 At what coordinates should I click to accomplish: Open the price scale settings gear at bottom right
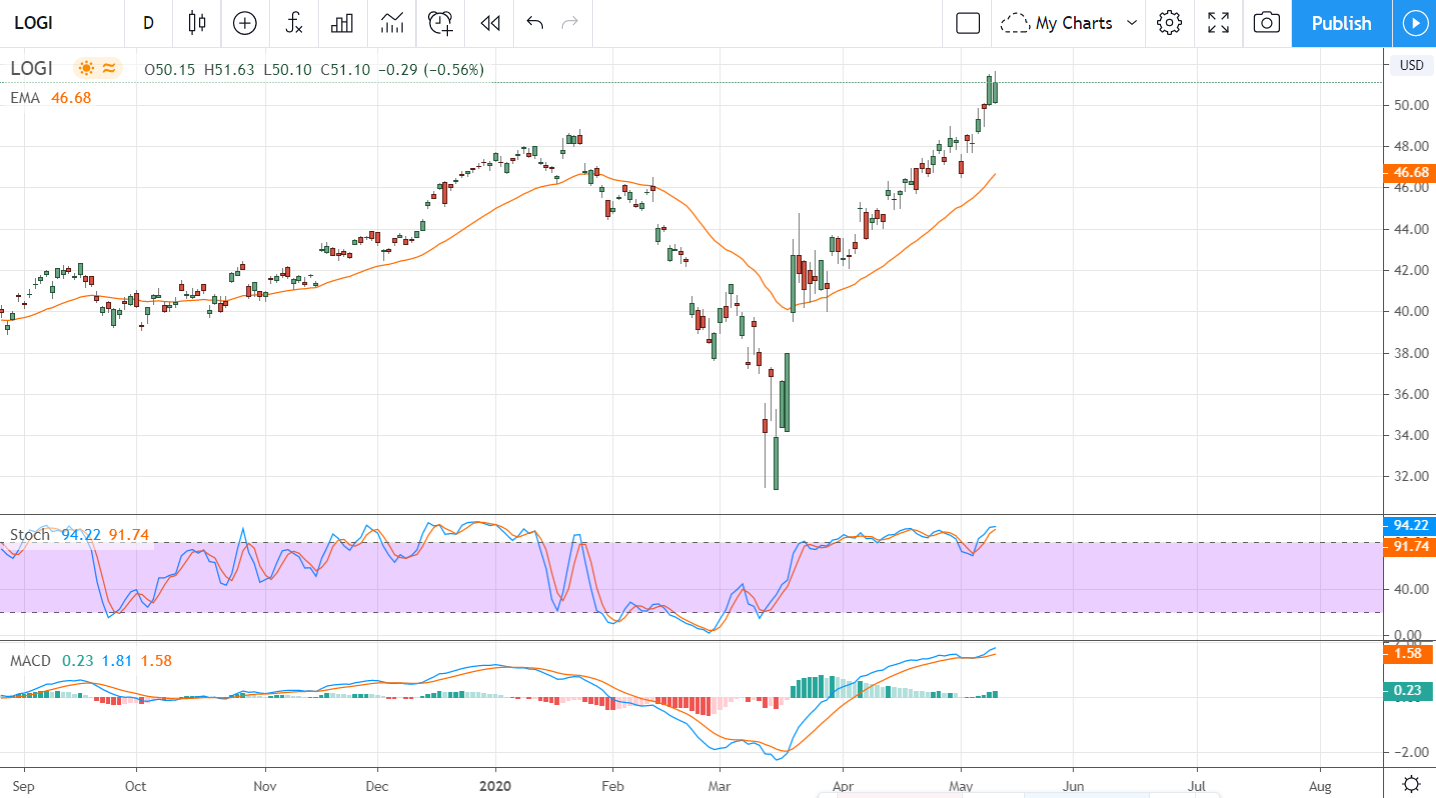click(x=1411, y=783)
